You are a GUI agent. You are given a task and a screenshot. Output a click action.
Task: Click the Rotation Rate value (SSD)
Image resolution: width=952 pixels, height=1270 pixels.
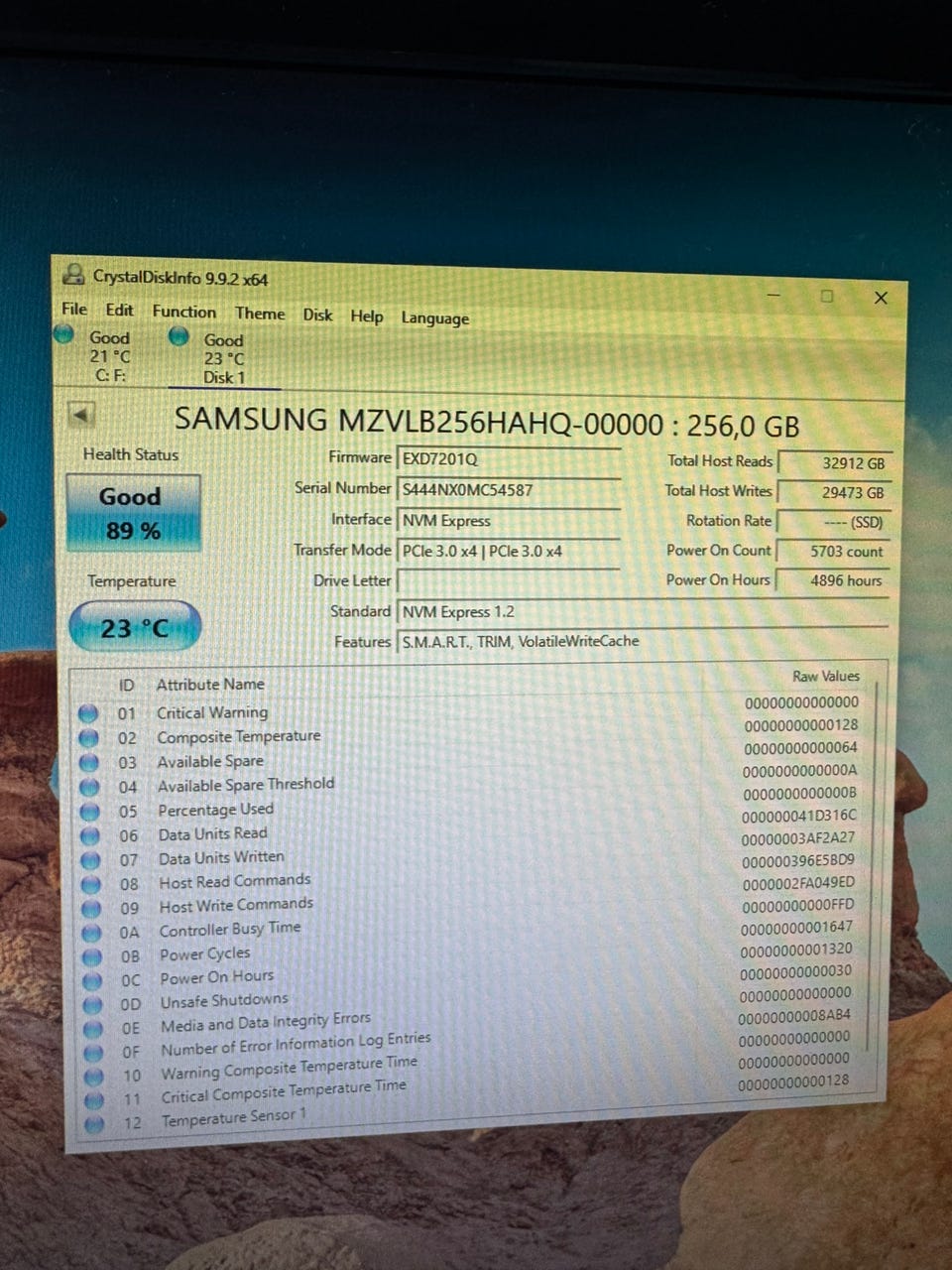point(834,522)
